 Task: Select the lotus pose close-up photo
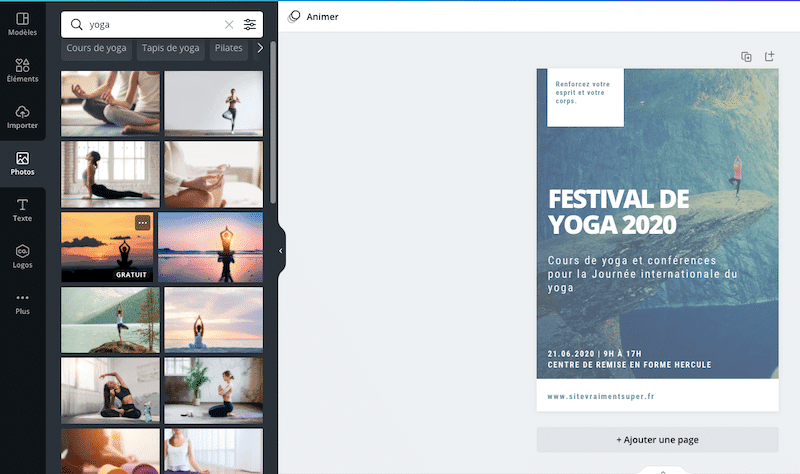pos(110,104)
